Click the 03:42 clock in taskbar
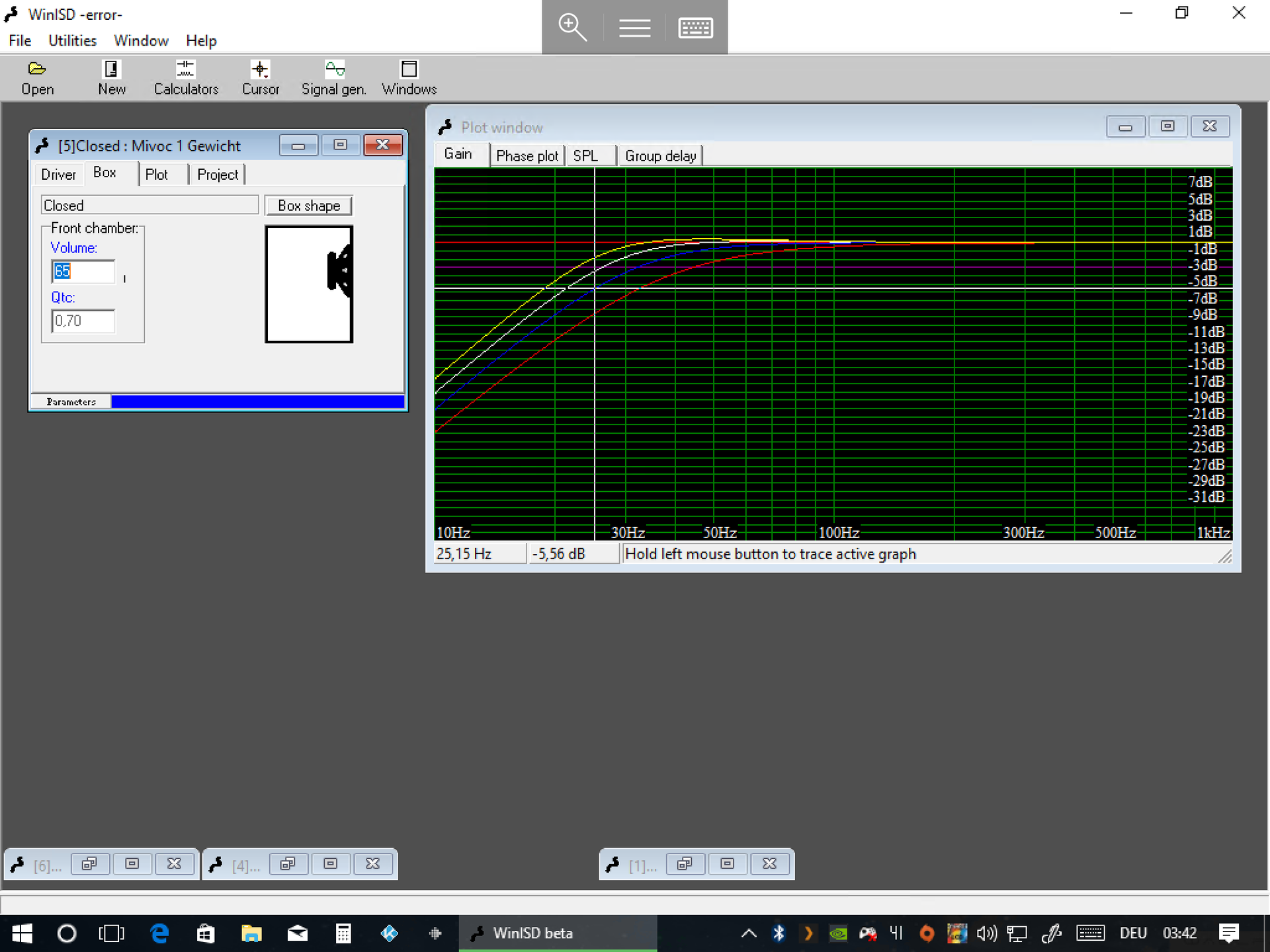The height and width of the screenshot is (952, 1270). click(1180, 933)
